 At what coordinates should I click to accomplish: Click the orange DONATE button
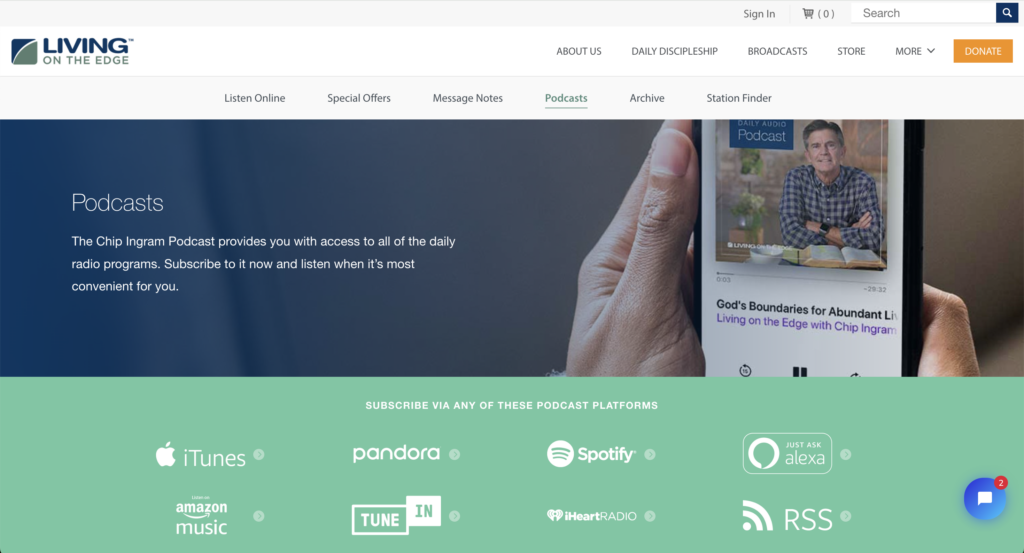[x=983, y=51]
